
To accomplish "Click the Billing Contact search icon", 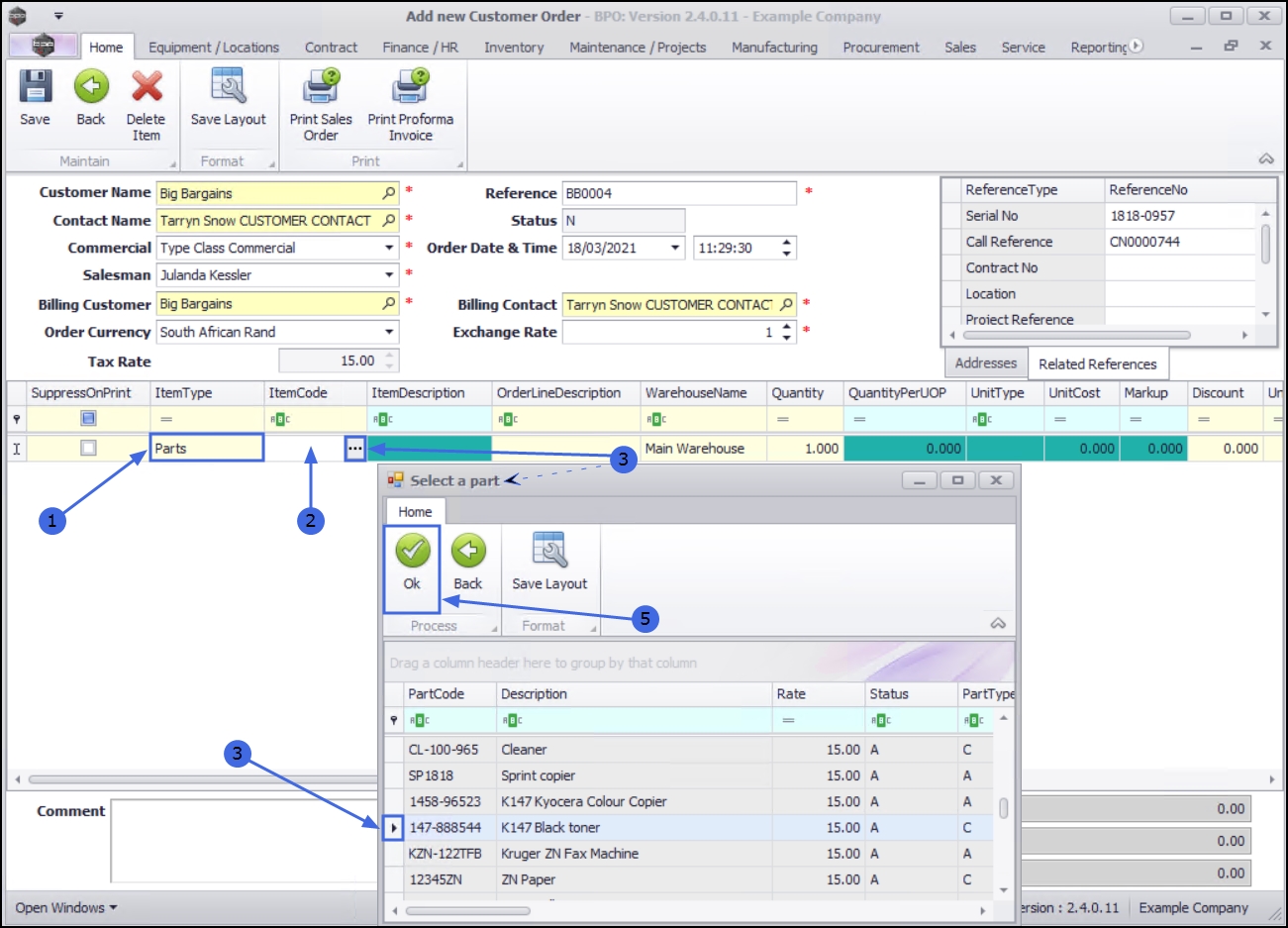I will click(787, 304).
